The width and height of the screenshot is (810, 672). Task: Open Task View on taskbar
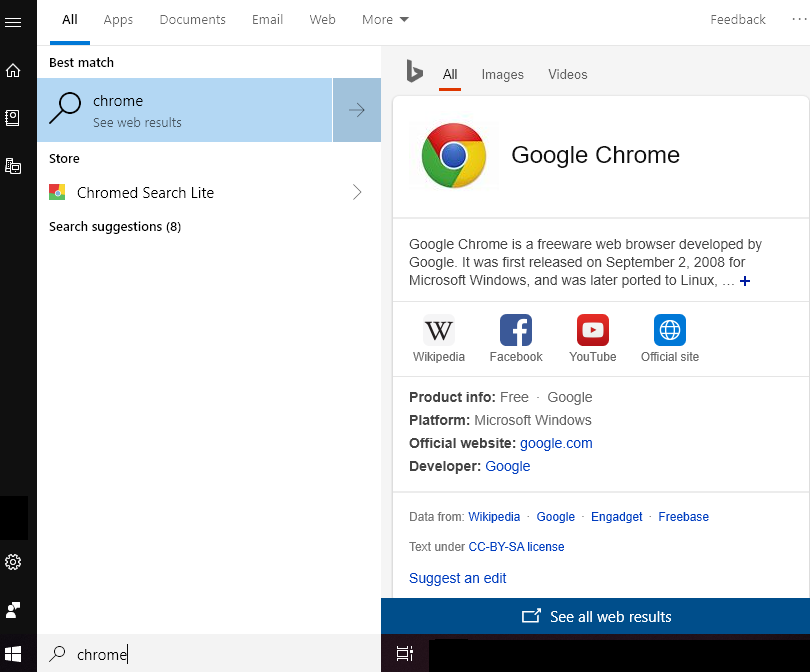pos(404,653)
